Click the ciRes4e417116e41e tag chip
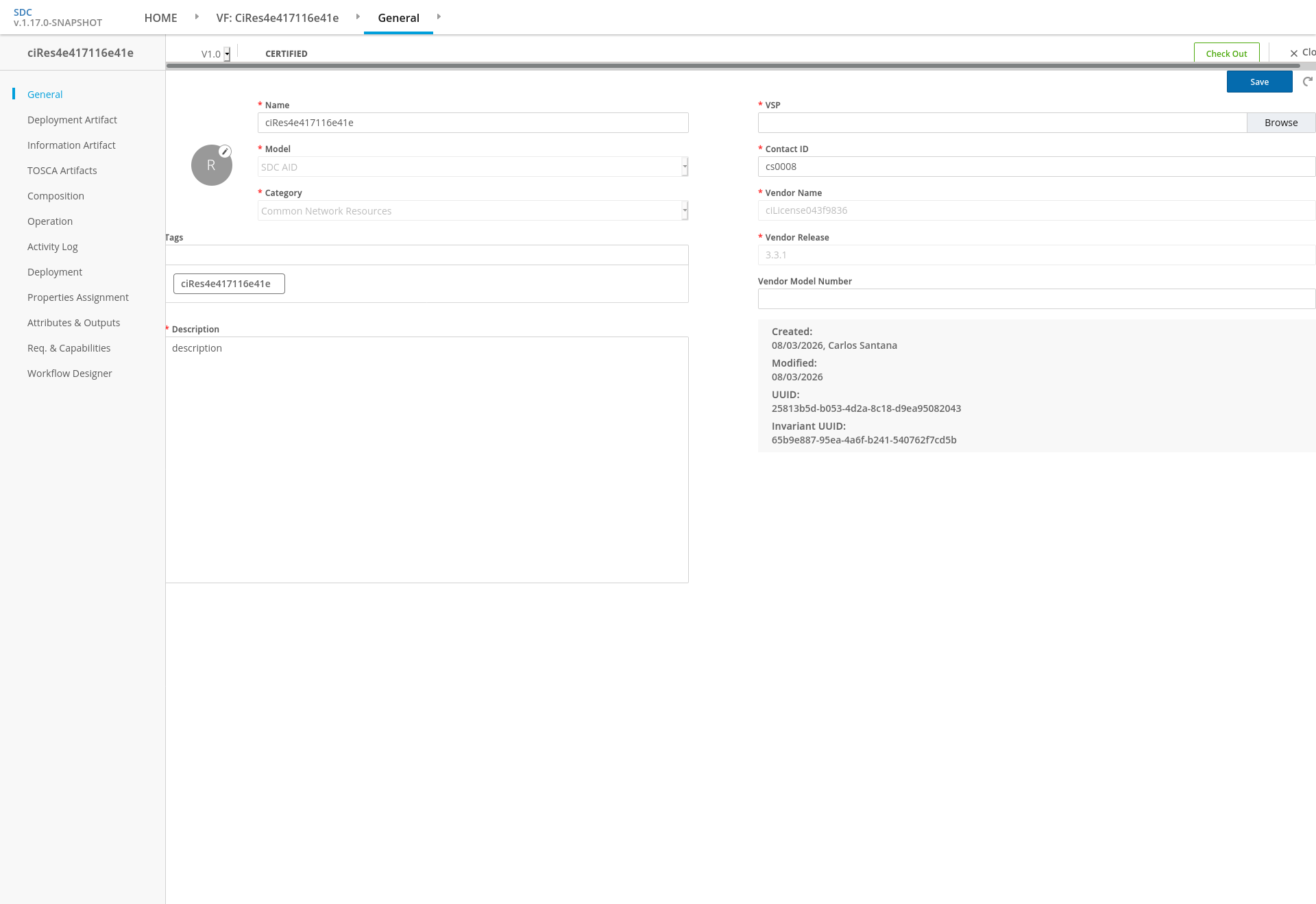1316x904 pixels. [x=229, y=284]
